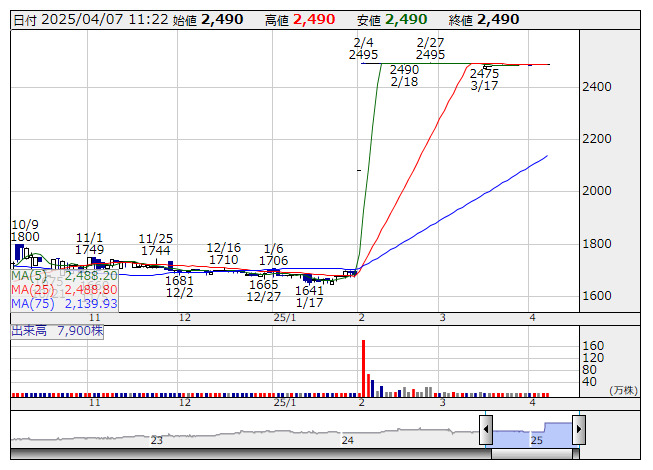The width and height of the screenshot is (653, 470).
Task: Click the 80 volume axis label
Action: tap(590, 370)
